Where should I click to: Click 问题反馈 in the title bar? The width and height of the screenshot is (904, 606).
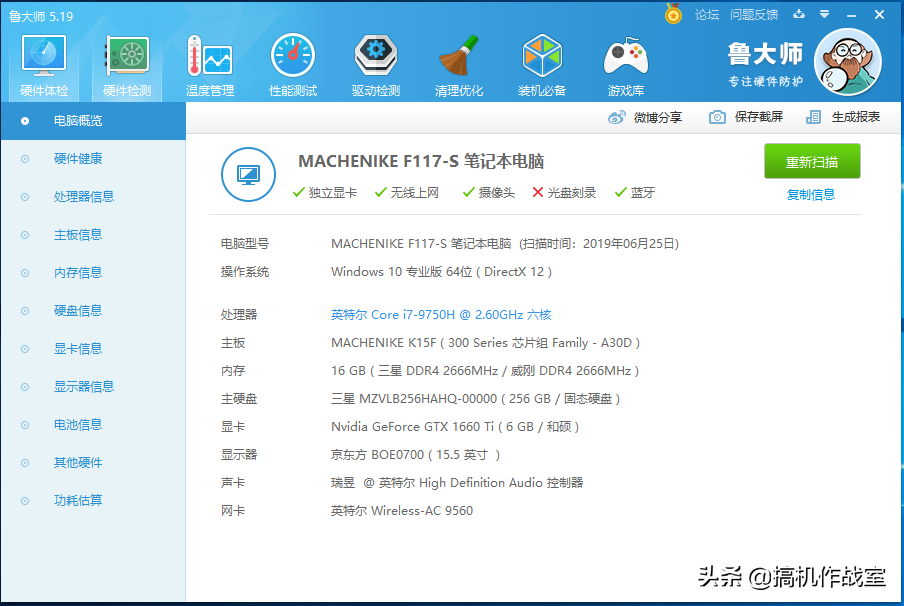(754, 15)
